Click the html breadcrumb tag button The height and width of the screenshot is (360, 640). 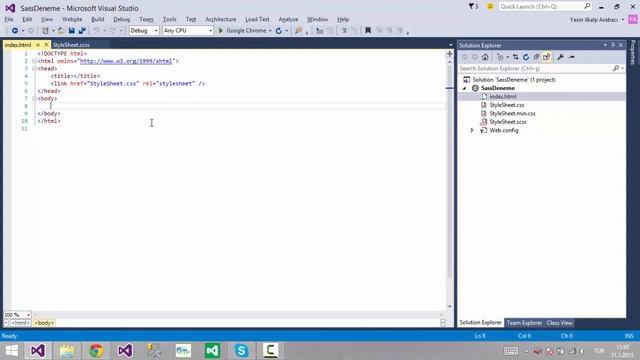point(20,323)
